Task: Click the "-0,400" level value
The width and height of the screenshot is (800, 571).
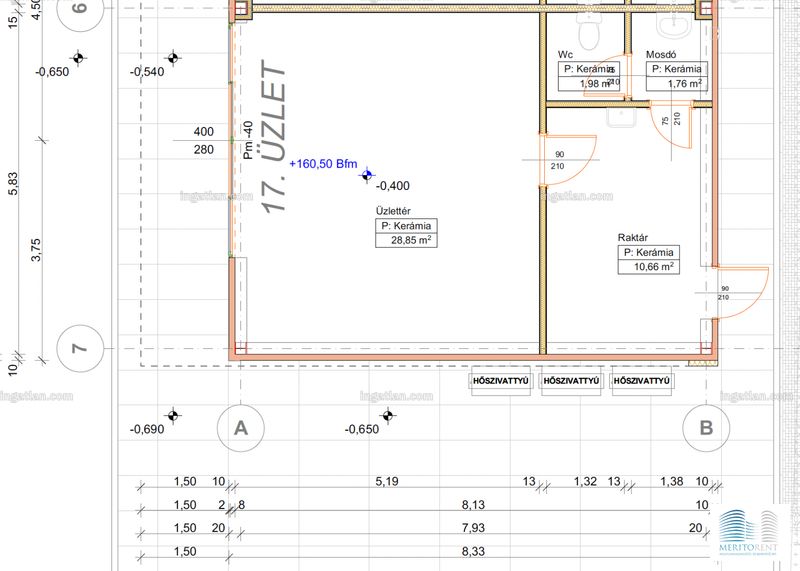Action: (x=392, y=186)
